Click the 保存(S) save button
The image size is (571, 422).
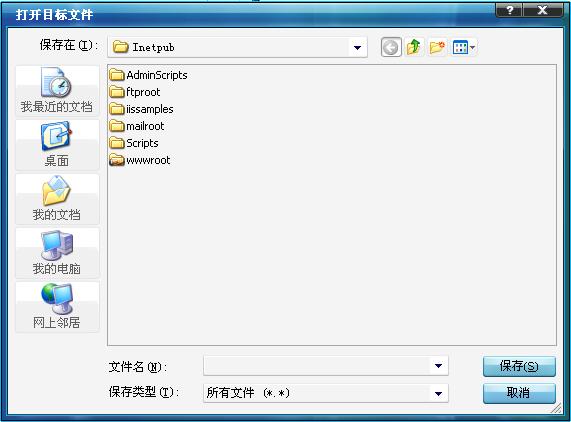click(x=519, y=366)
